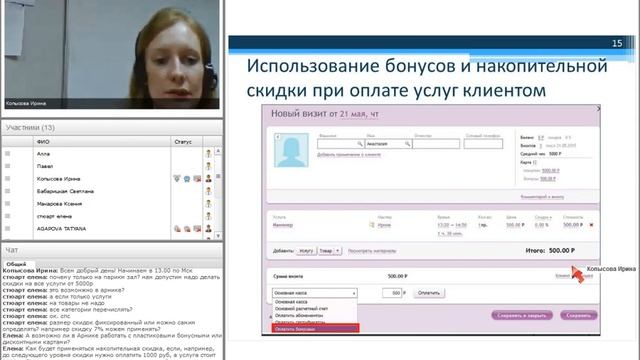The image size is (640, 360).
Task: Click third status icon for AGAPOVA TATYANA
Action: (197, 229)
